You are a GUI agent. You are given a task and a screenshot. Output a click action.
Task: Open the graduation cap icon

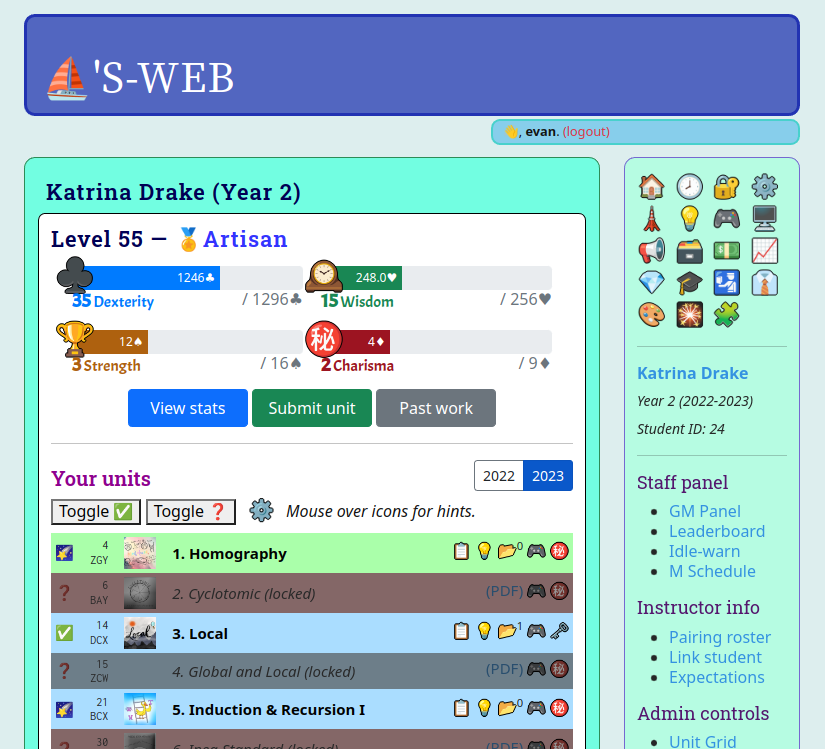coord(689,283)
